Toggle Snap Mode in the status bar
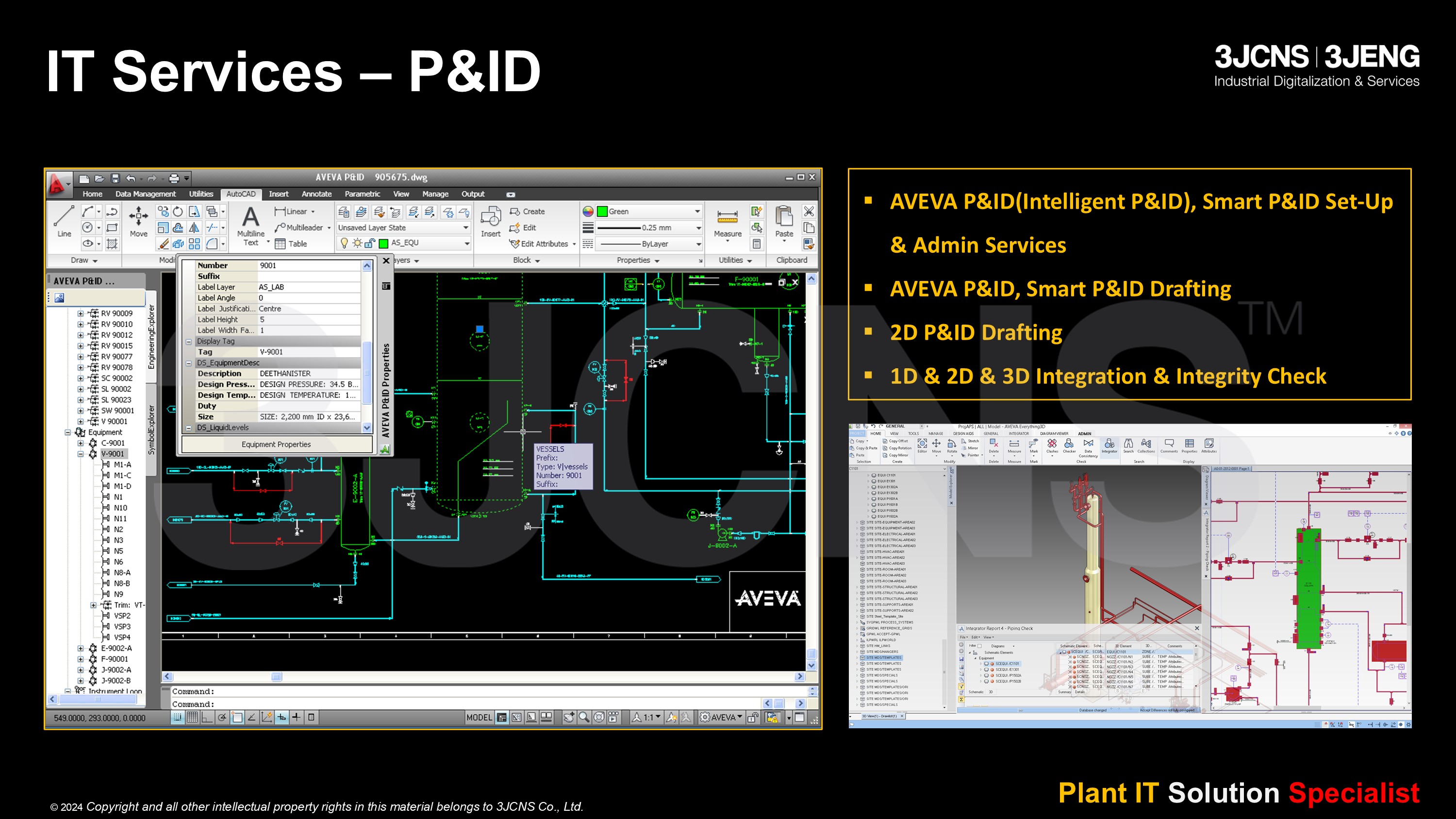Viewport: 1456px width, 819px height. pyautogui.click(x=178, y=717)
